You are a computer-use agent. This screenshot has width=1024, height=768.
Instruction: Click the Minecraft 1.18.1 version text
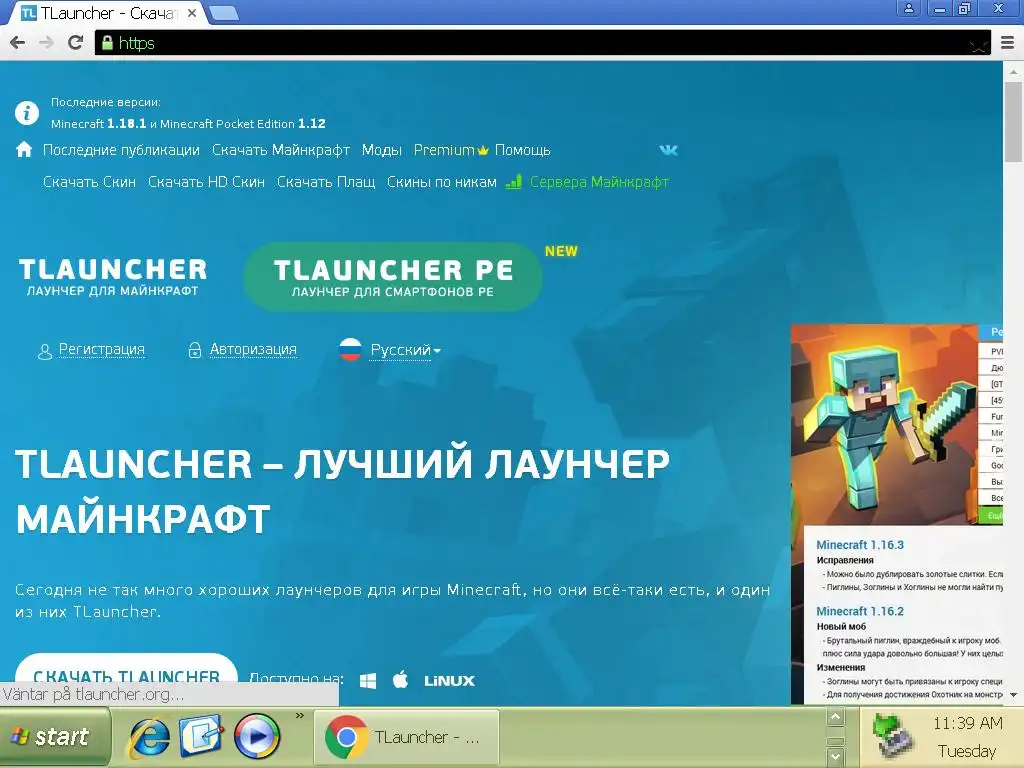tap(99, 123)
